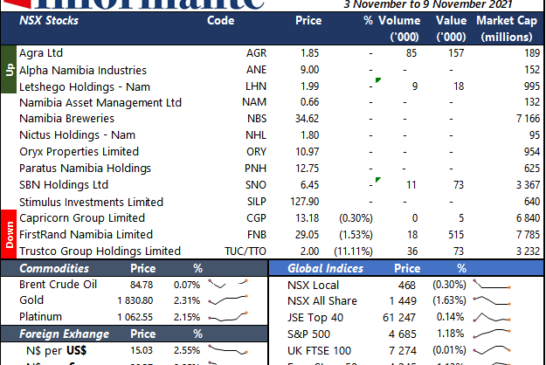Select the 'NSX Stocks' column header
Image resolution: width=546 pixels, height=365 pixels.
coord(49,21)
